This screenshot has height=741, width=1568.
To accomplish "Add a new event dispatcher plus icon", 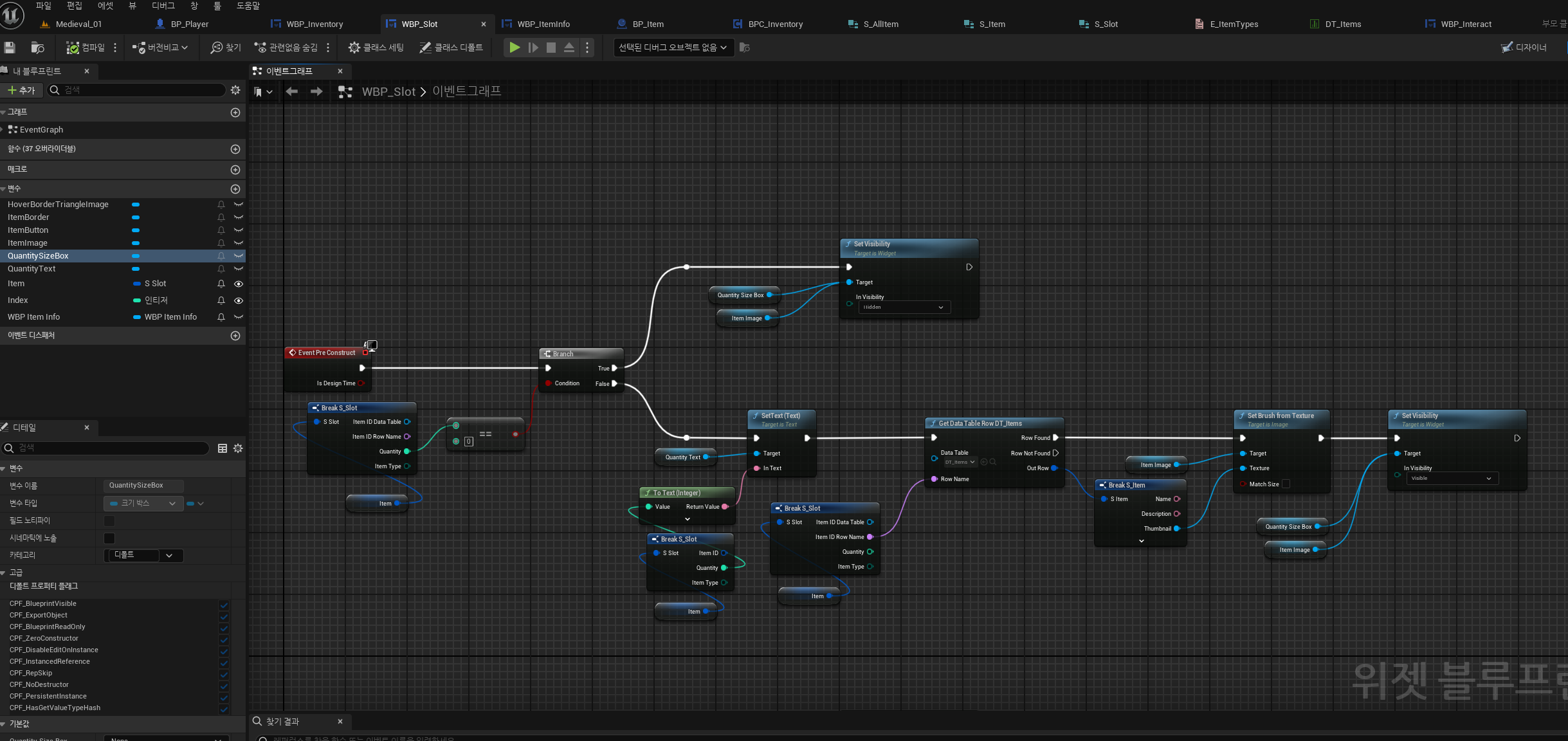I will pyautogui.click(x=235, y=336).
